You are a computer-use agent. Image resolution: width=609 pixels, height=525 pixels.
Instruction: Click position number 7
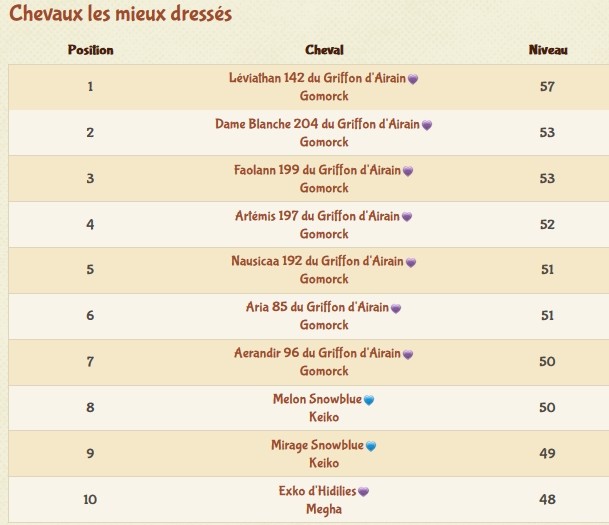point(90,362)
